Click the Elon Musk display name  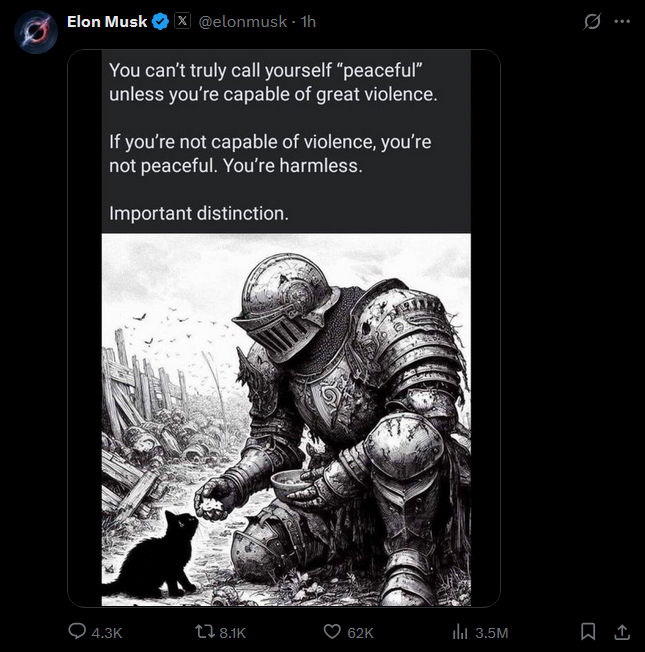tap(106, 22)
